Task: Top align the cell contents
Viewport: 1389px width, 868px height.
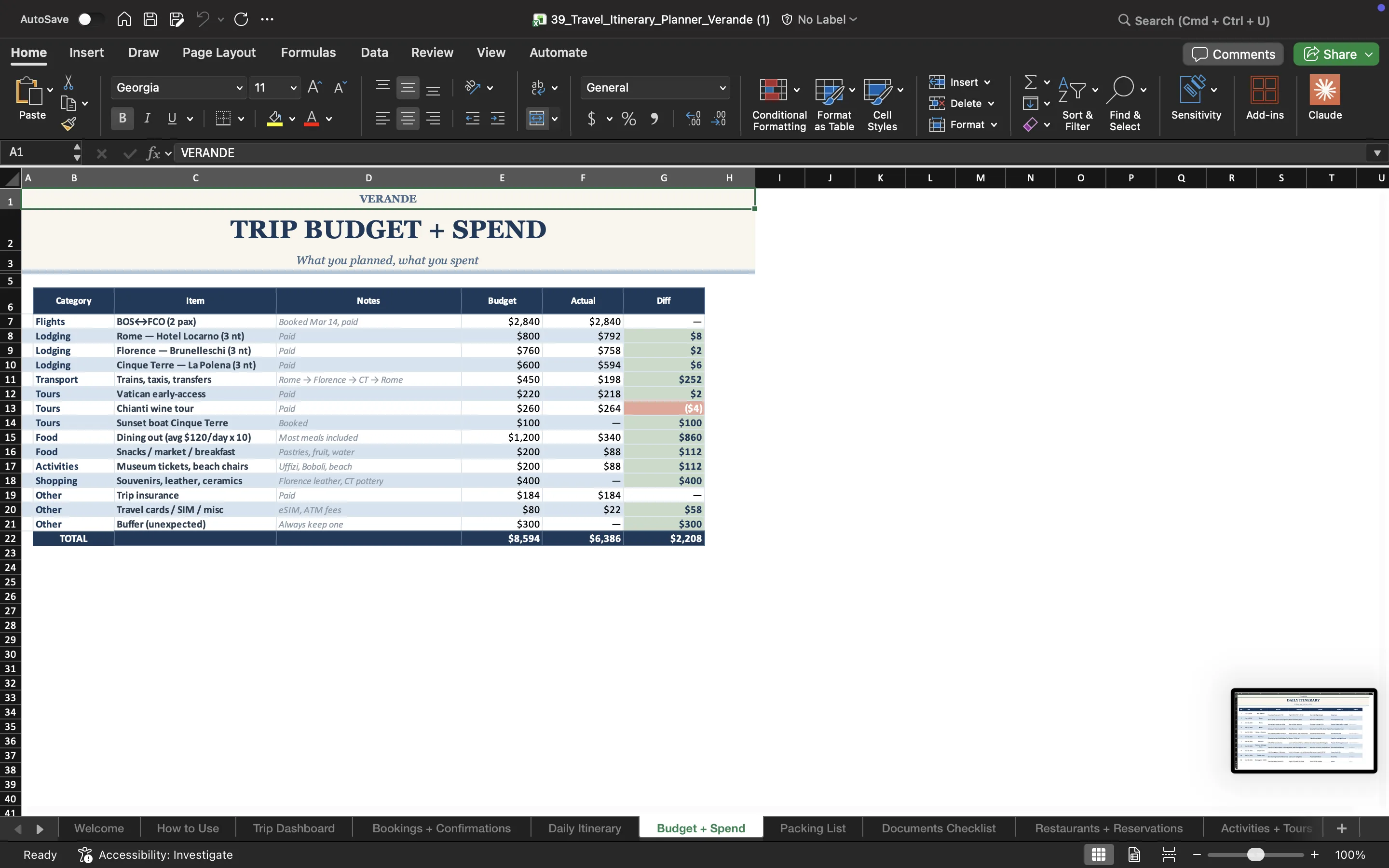Action: point(382,87)
